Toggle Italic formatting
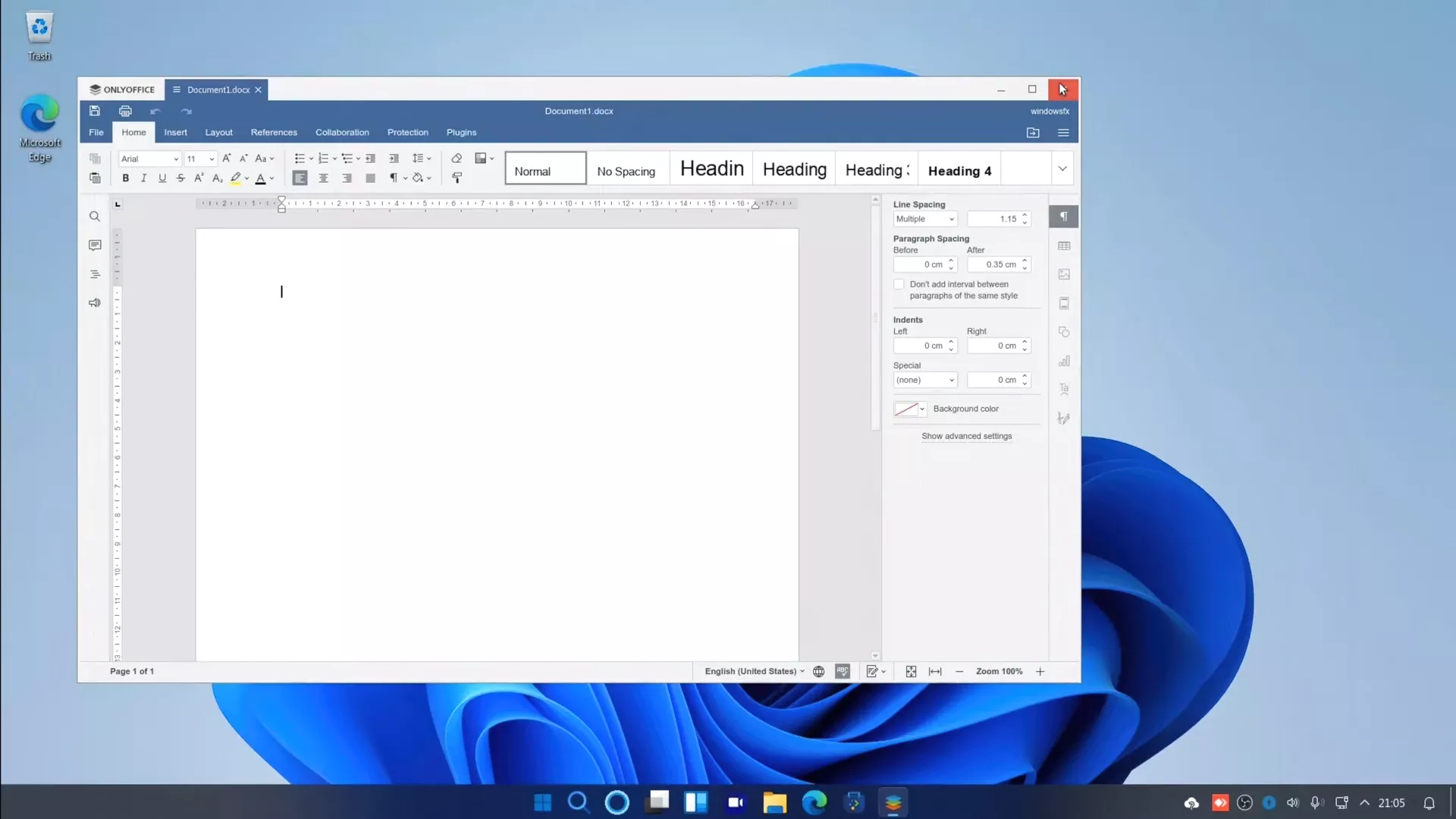The width and height of the screenshot is (1456, 819). (x=144, y=178)
